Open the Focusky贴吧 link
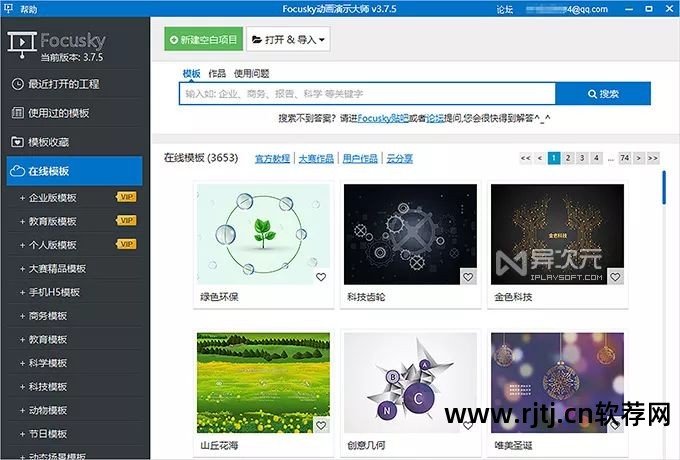The height and width of the screenshot is (460, 680). [383, 118]
